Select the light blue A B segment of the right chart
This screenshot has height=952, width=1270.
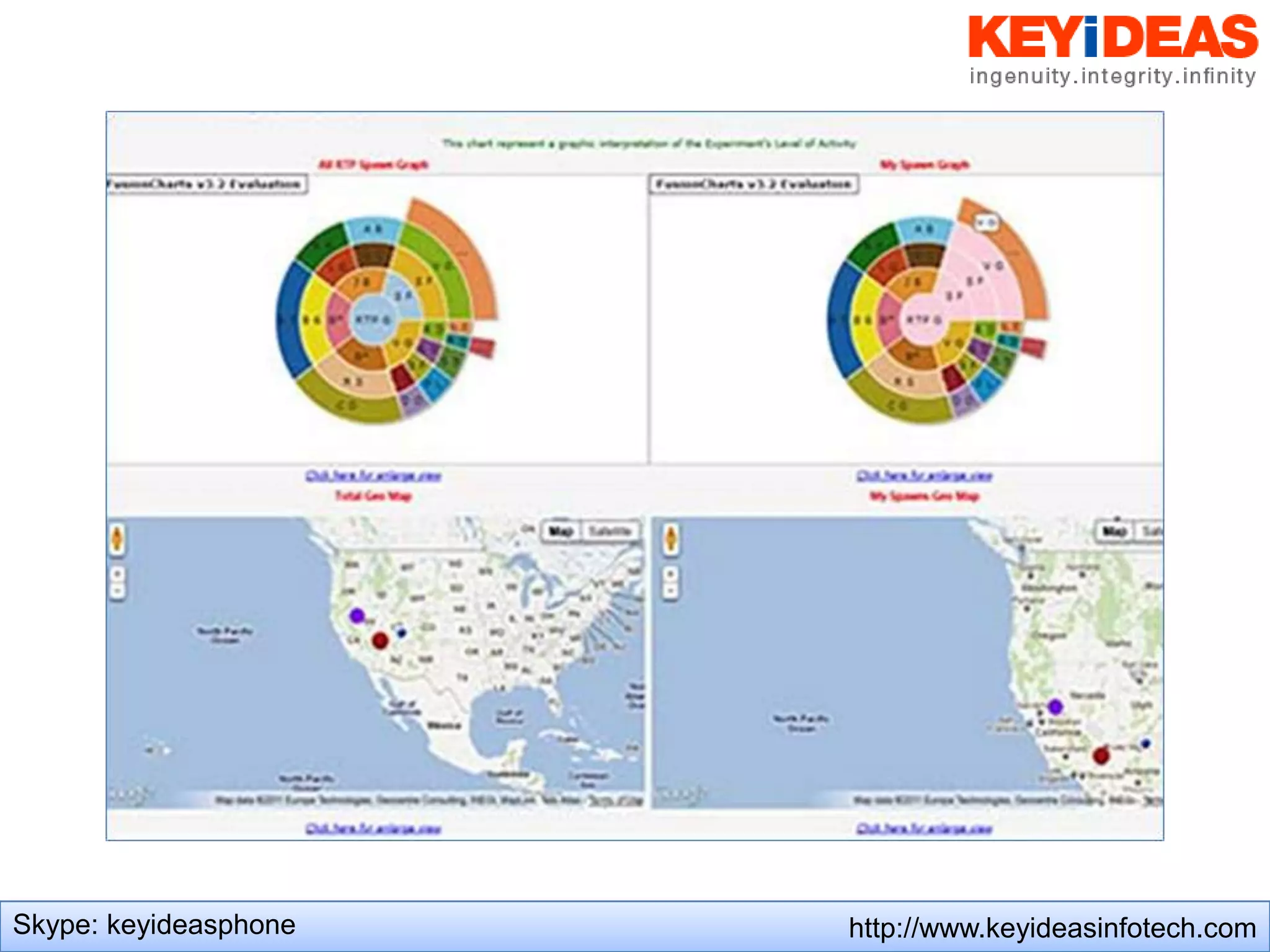click(x=924, y=229)
